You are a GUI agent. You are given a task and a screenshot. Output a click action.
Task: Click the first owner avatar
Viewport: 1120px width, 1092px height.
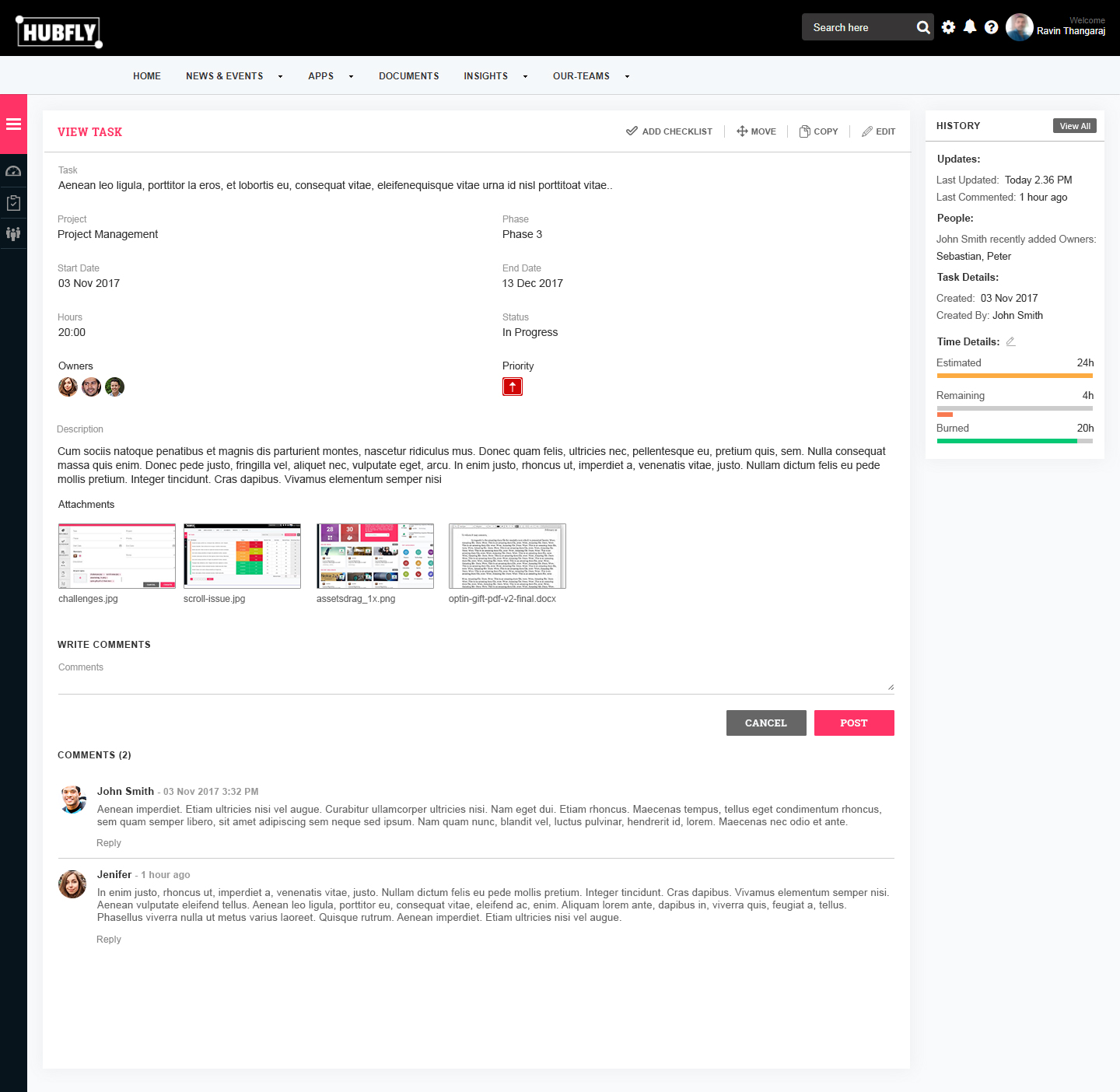[x=68, y=387]
